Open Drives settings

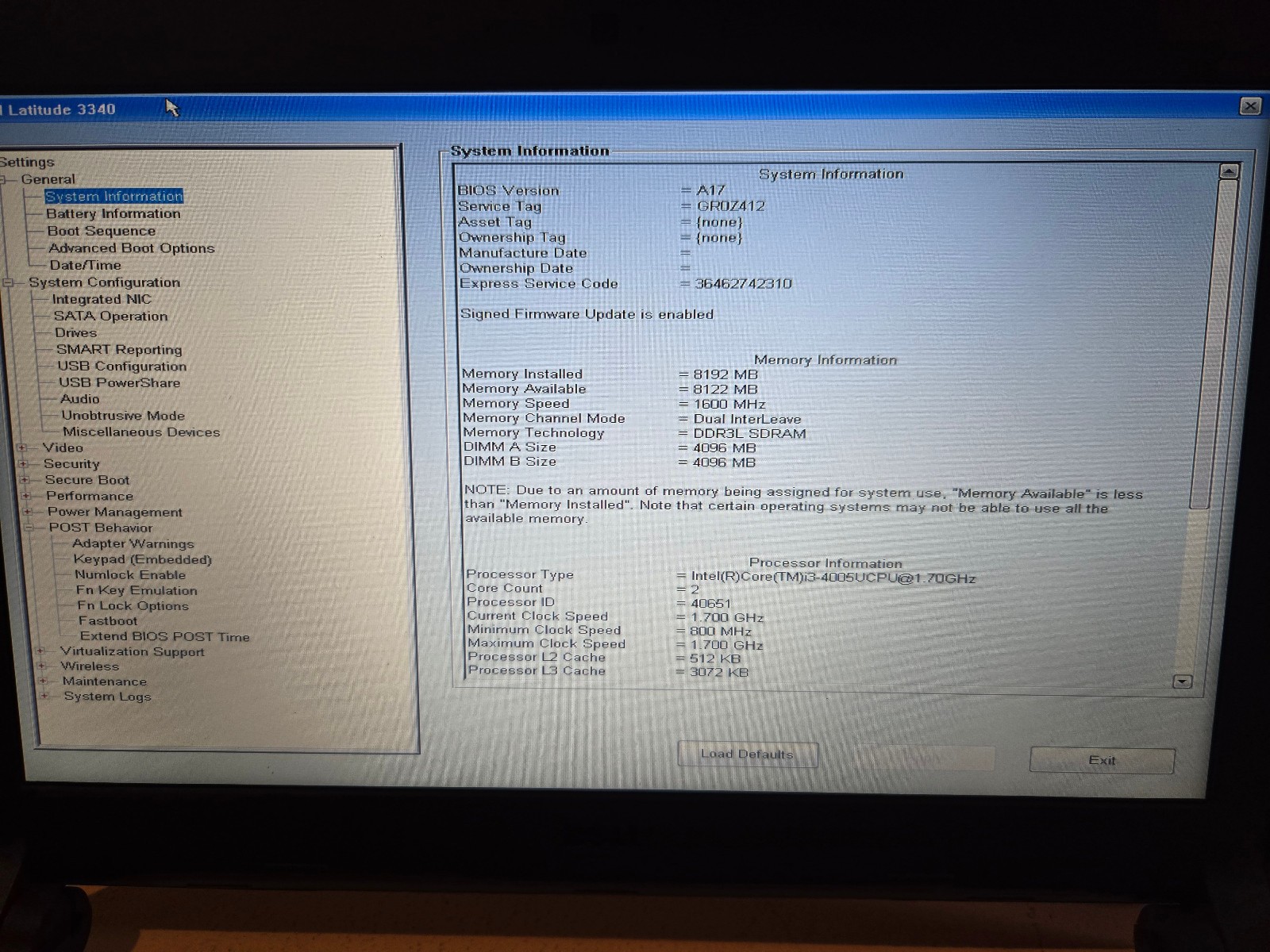pyautogui.click(x=75, y=332)
